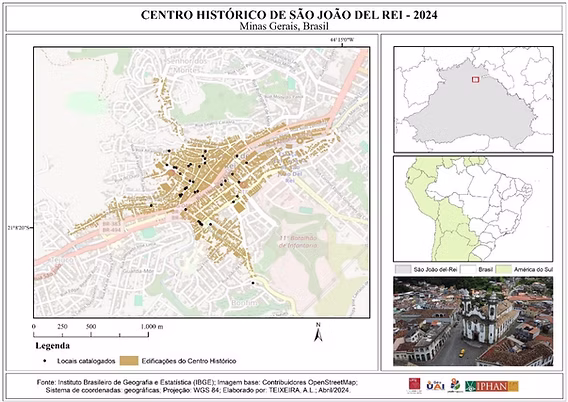This screenshot has height=402, width=568.
Task: Click the 1.000 m scale label
Action: [x=152, y=326]
